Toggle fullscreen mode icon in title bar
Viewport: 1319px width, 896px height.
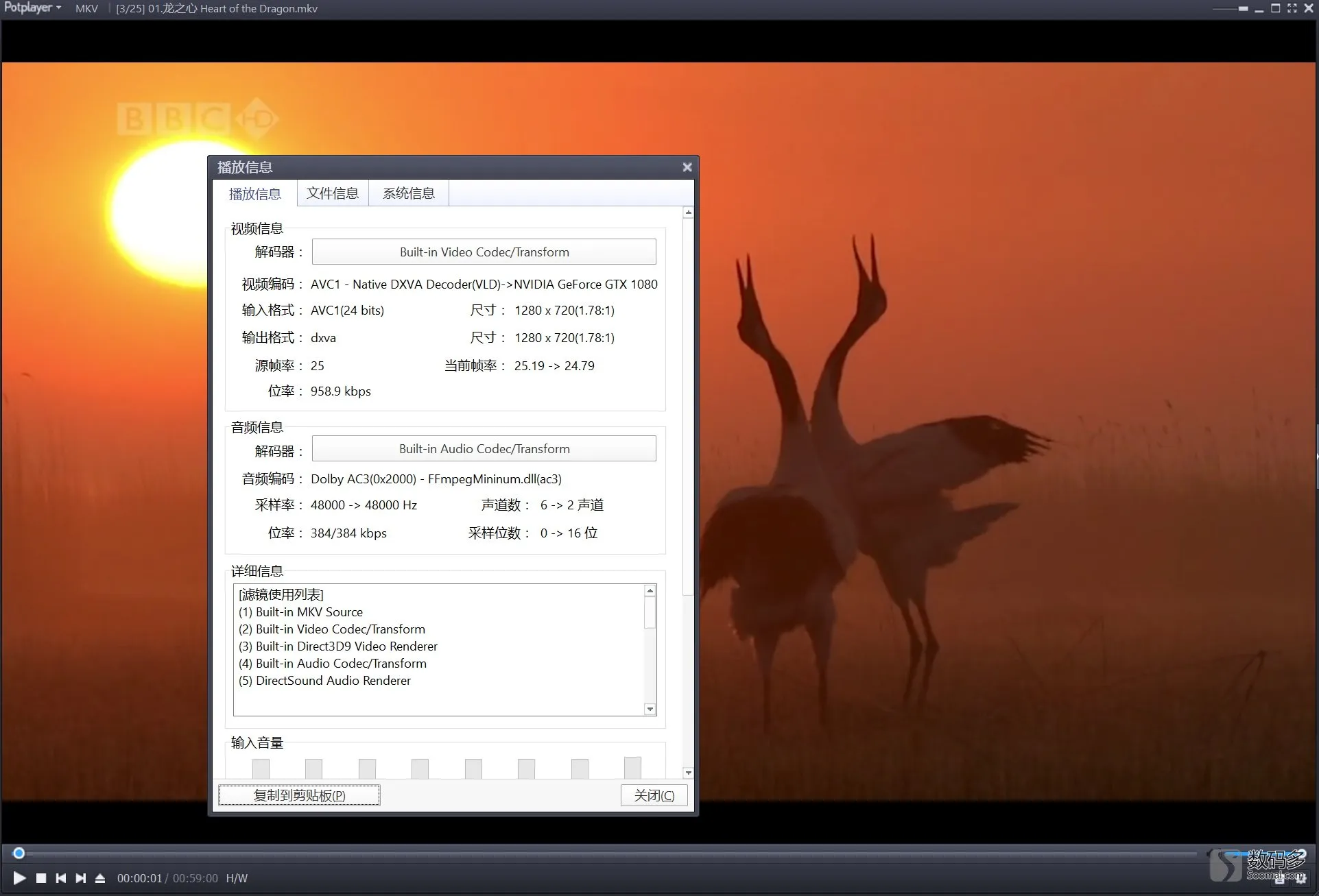(x=1292, y=8)
